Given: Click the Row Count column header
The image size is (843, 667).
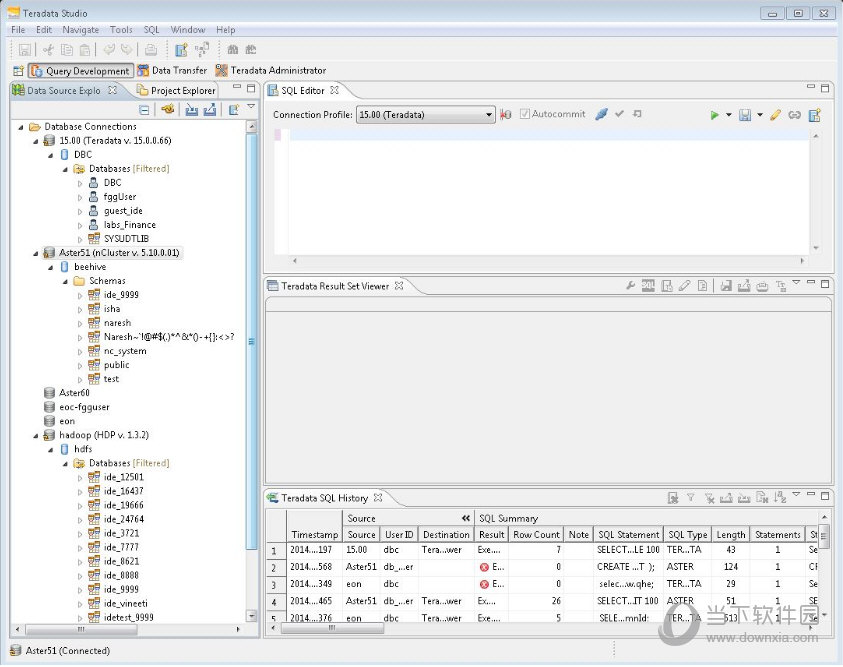Looking at the screenshot, I should 536,534.
